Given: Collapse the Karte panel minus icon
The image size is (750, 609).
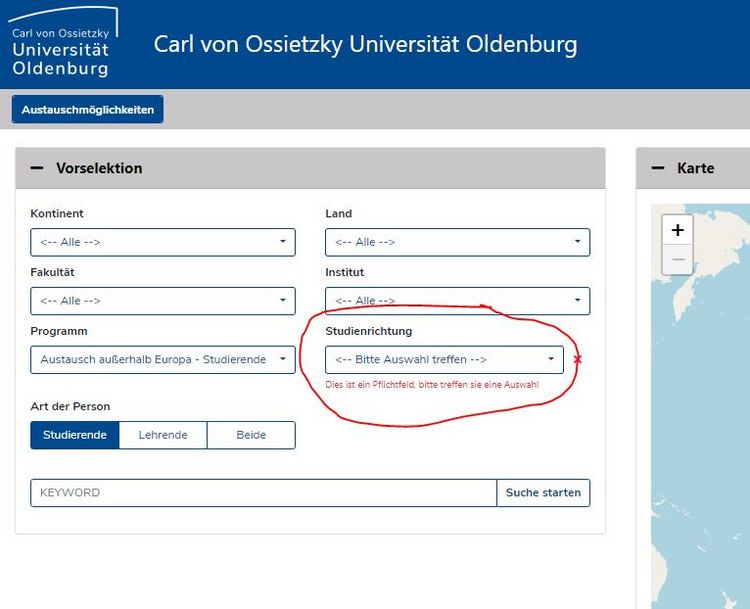Looking at the screenshot, I should point(658,168).
